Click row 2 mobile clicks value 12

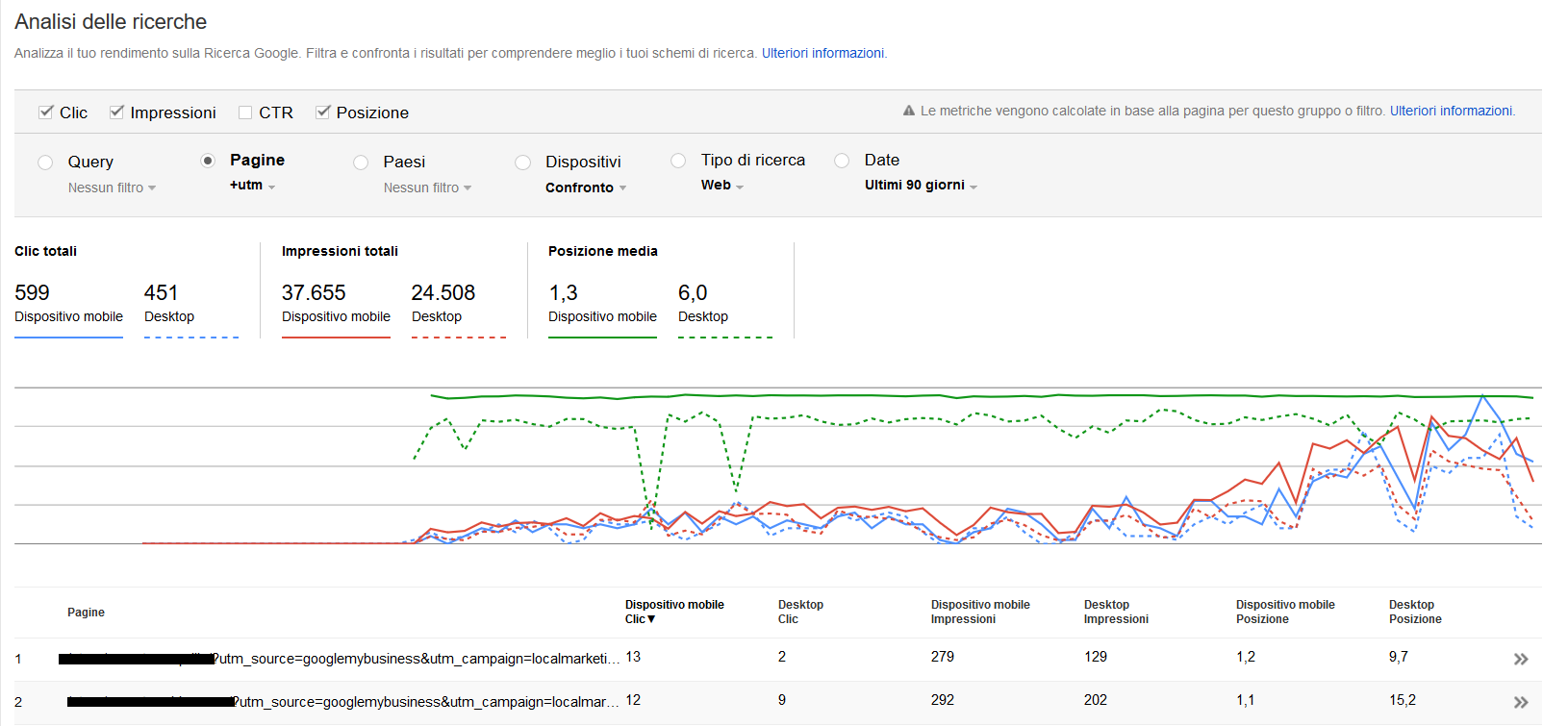click(x=633, y=700)
